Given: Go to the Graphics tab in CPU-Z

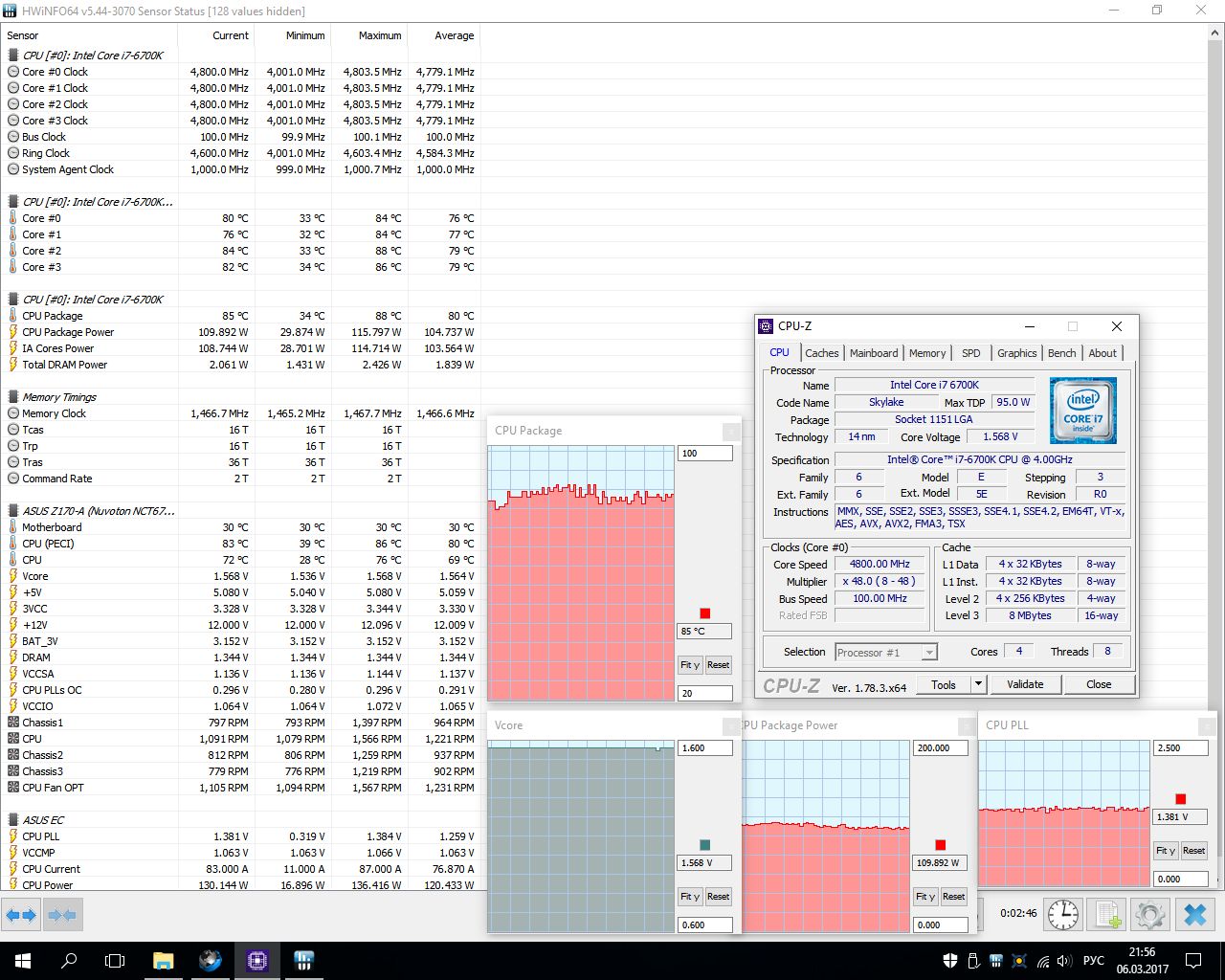Looking at the screenshot, I should pyautogui.click(x=1016, y=353).
